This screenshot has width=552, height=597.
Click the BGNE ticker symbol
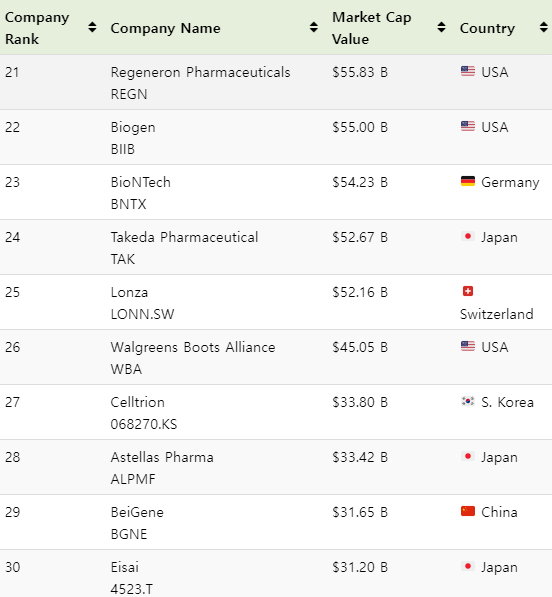click(x=129, y=534)
